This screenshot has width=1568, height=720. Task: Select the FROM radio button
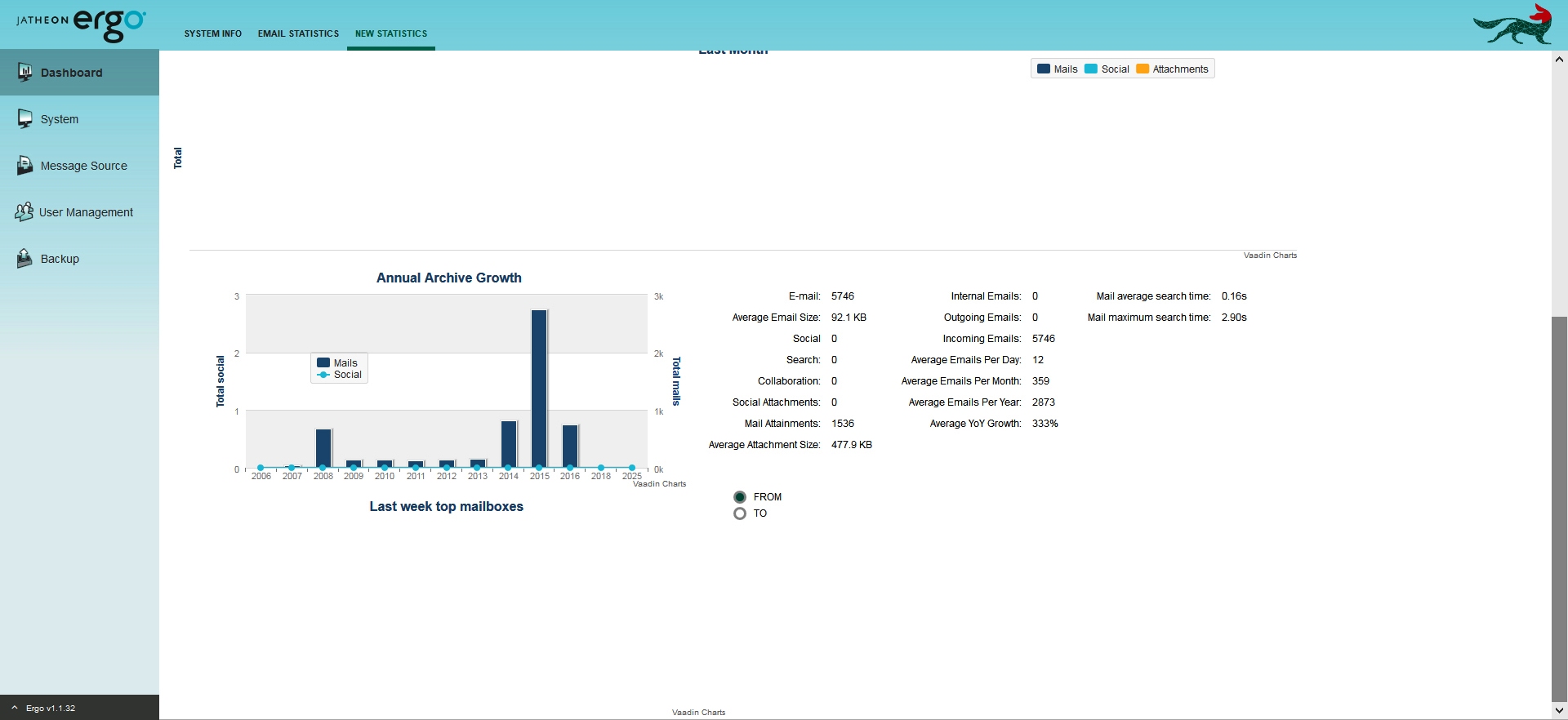[740, 497]
